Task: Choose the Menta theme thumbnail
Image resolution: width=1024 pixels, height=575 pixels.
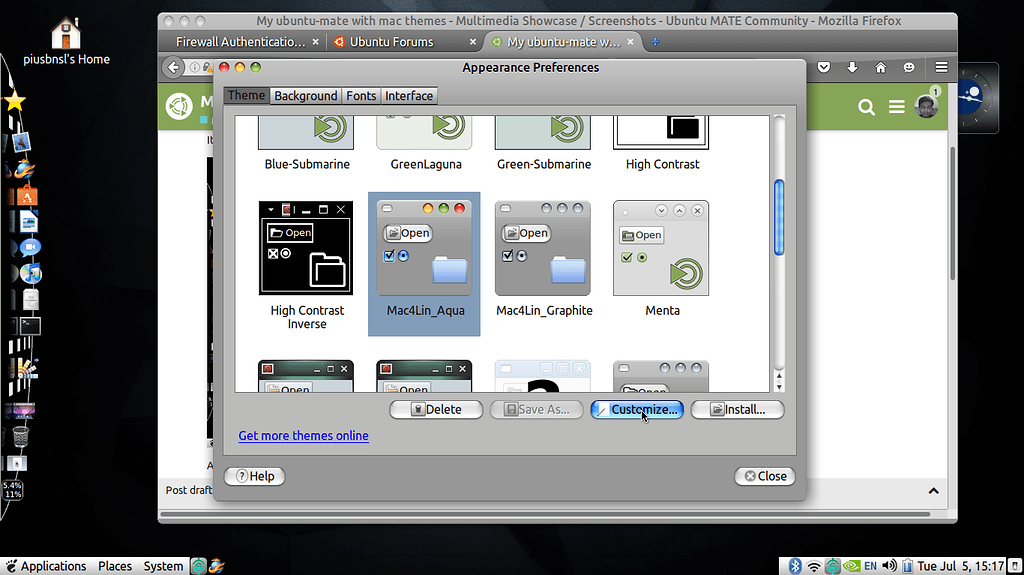Action: tap(661, 262)
